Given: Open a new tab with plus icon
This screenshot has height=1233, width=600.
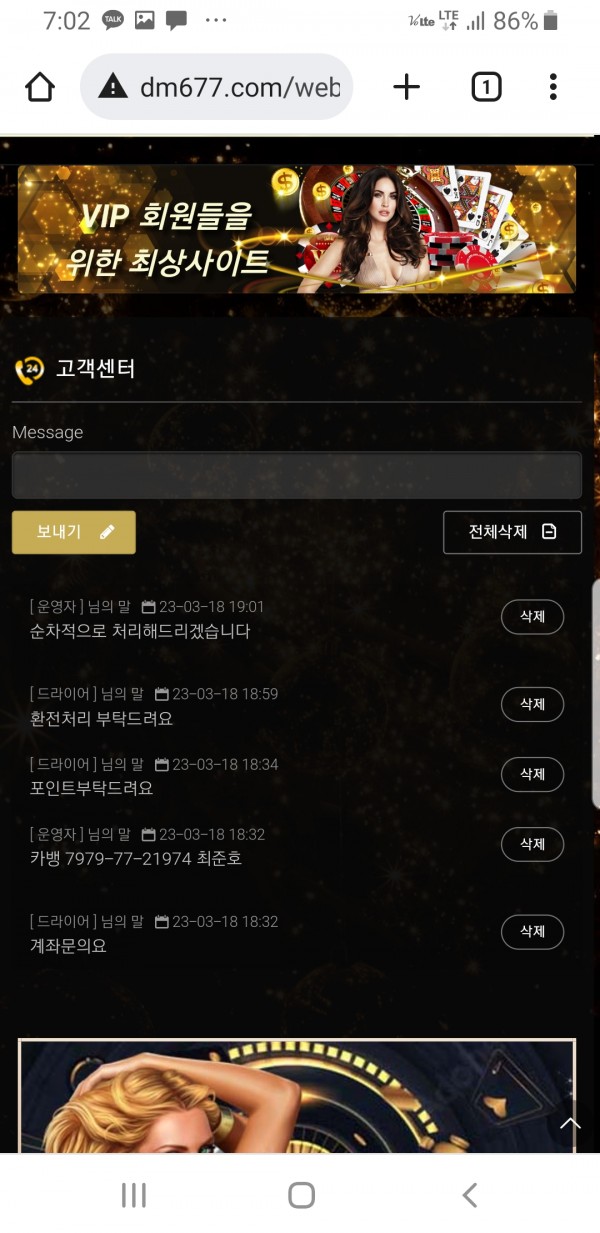Looking at the screenshot, I should tap(406, 88).
